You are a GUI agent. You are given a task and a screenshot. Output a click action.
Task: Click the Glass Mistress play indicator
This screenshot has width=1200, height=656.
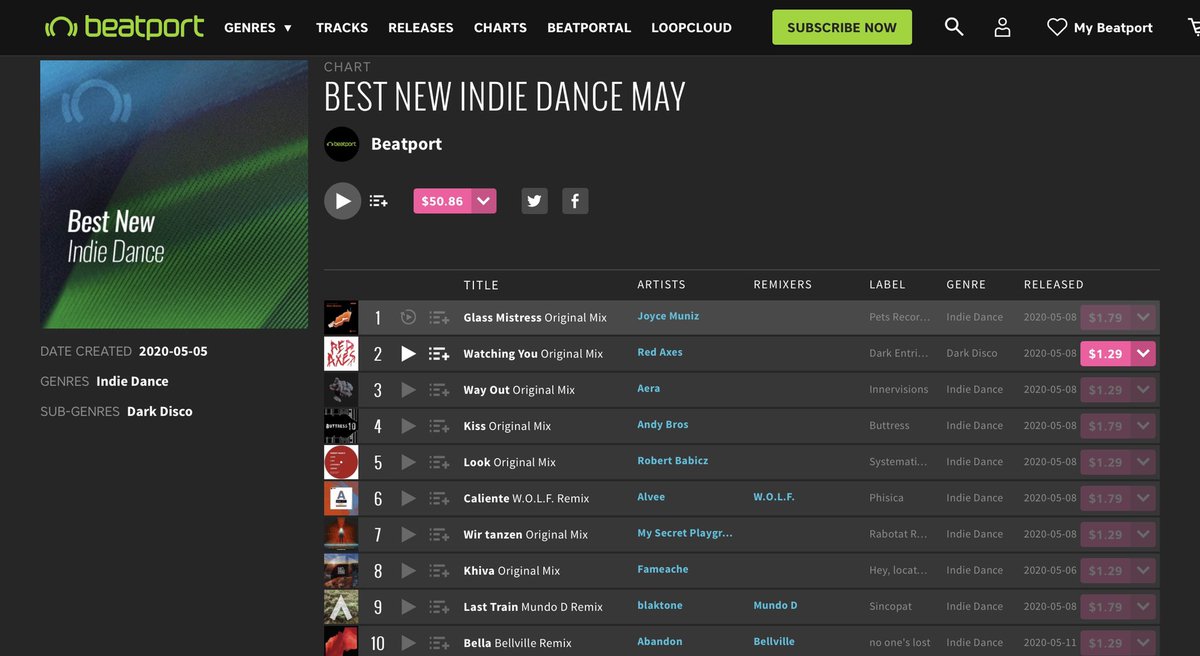(x=408, y=317)
